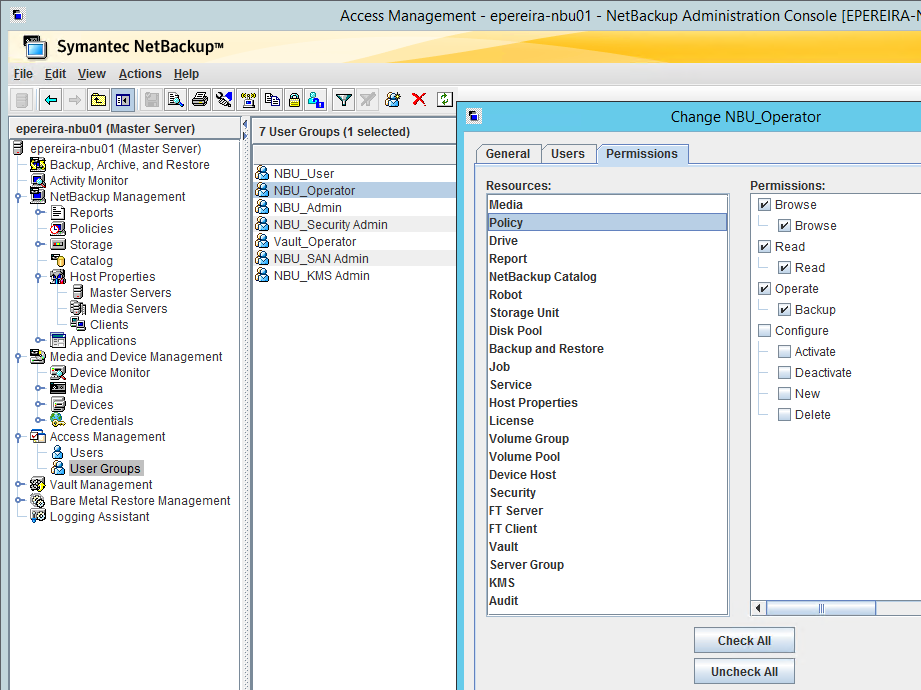921x690 pixels.
Task: Expand the Vault Management tree node
Action: (19, 484)
